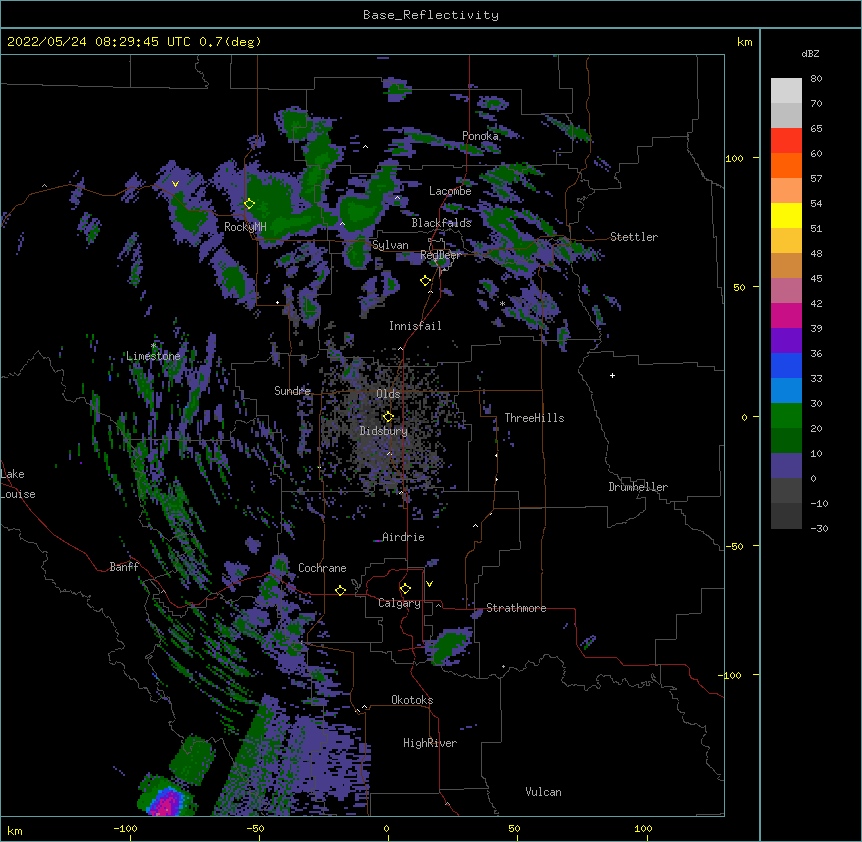Viewport: 862px width, 842px height.
Task: Select the blue 36 dBZ color swatch
Action: [786, 365]
